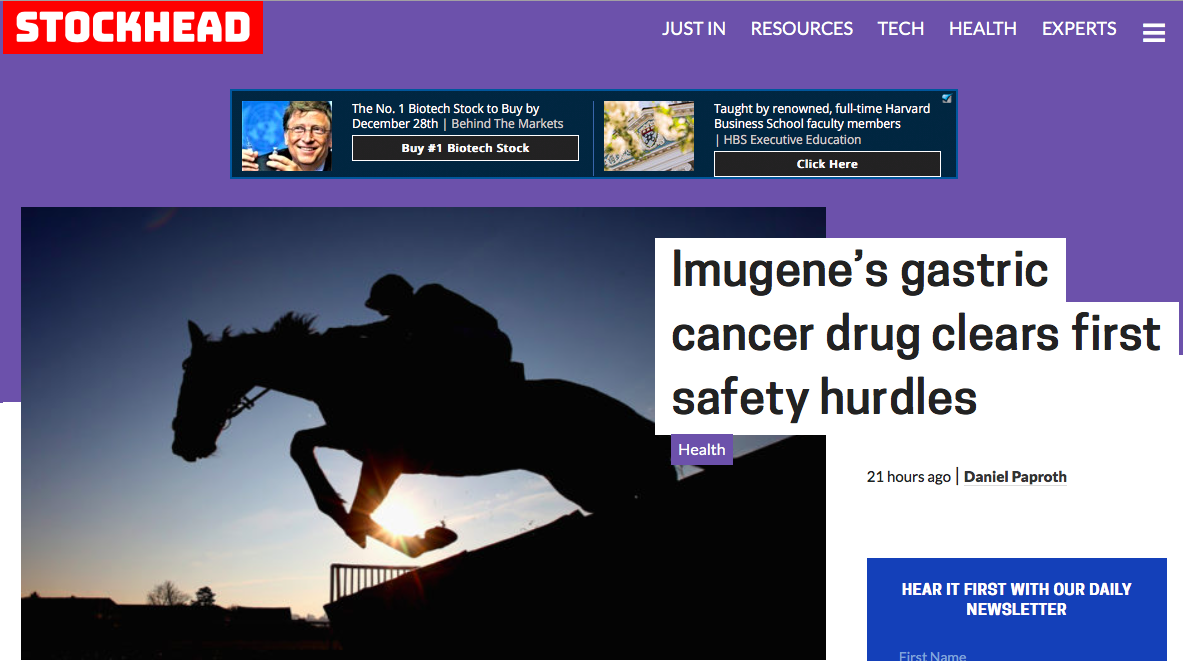Click the Bill Gates ad thumbnail
Screen dimensions: 1183x661
pos(287,136)
